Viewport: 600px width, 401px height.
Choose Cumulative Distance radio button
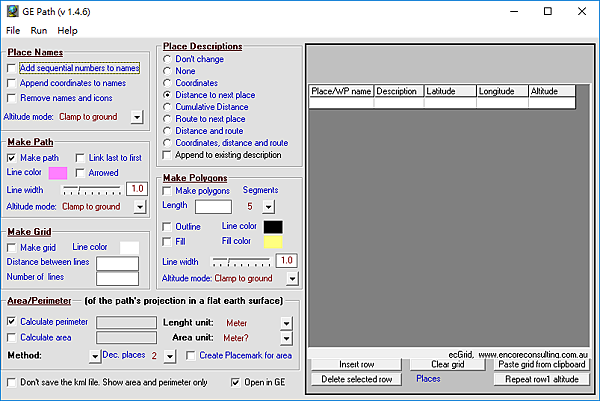coord(167,107)
